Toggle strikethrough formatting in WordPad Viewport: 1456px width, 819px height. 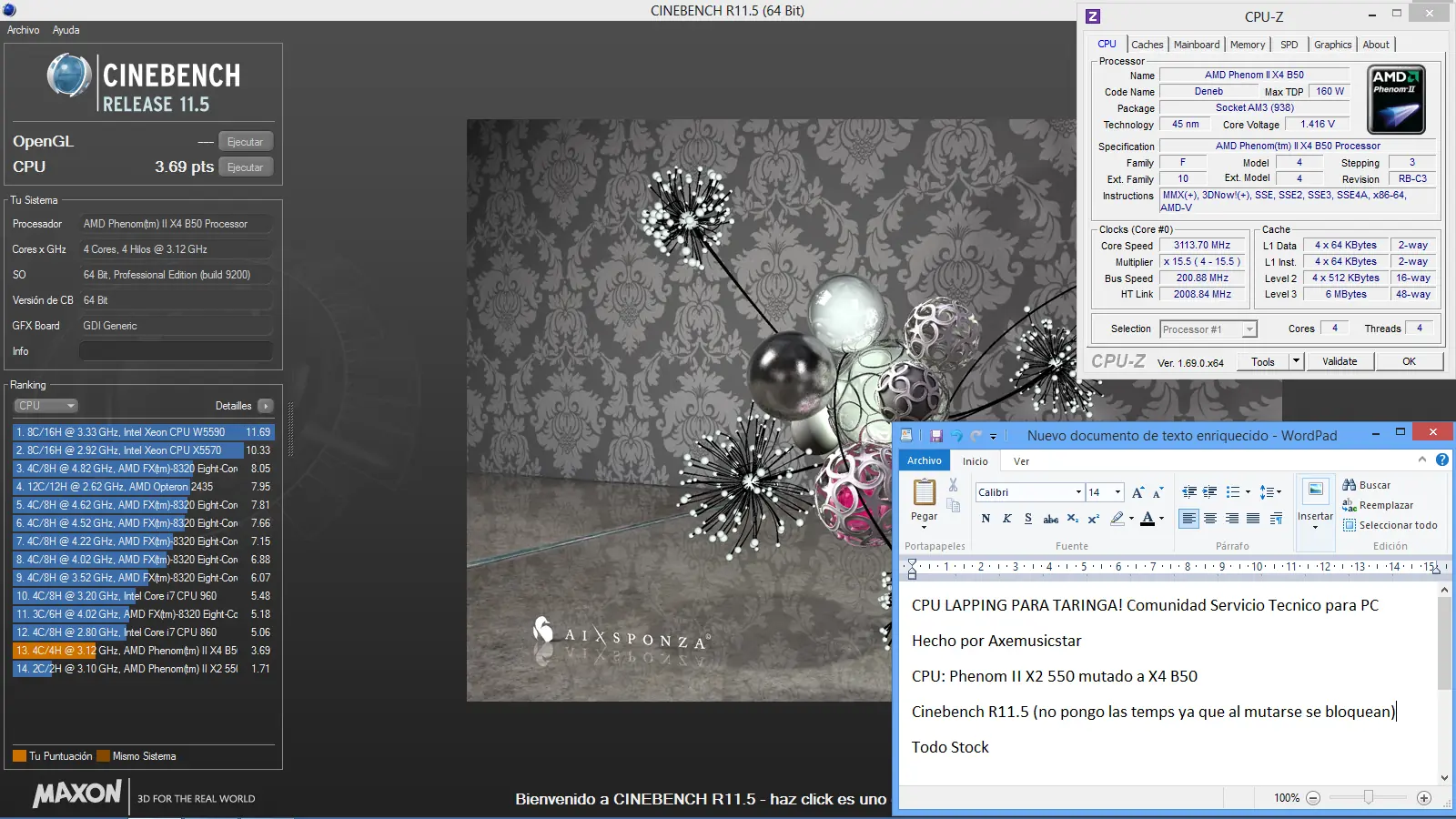(1050, 519)
